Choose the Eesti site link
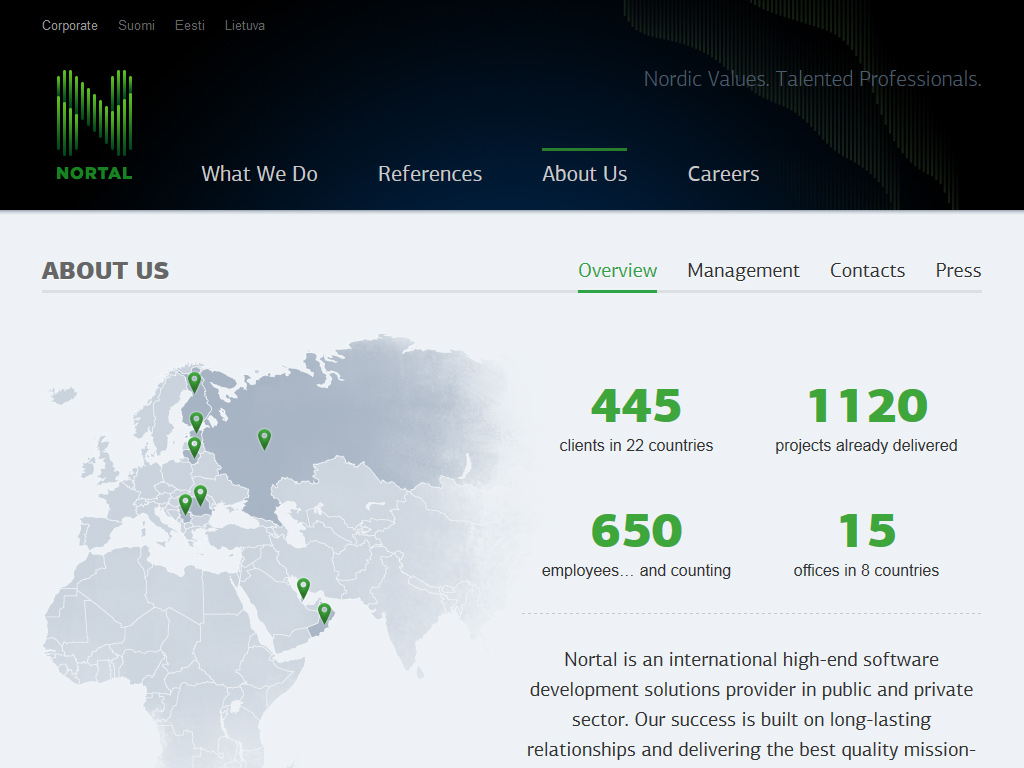This screenshot has width=1024, height=768. (x=190, y=26)
